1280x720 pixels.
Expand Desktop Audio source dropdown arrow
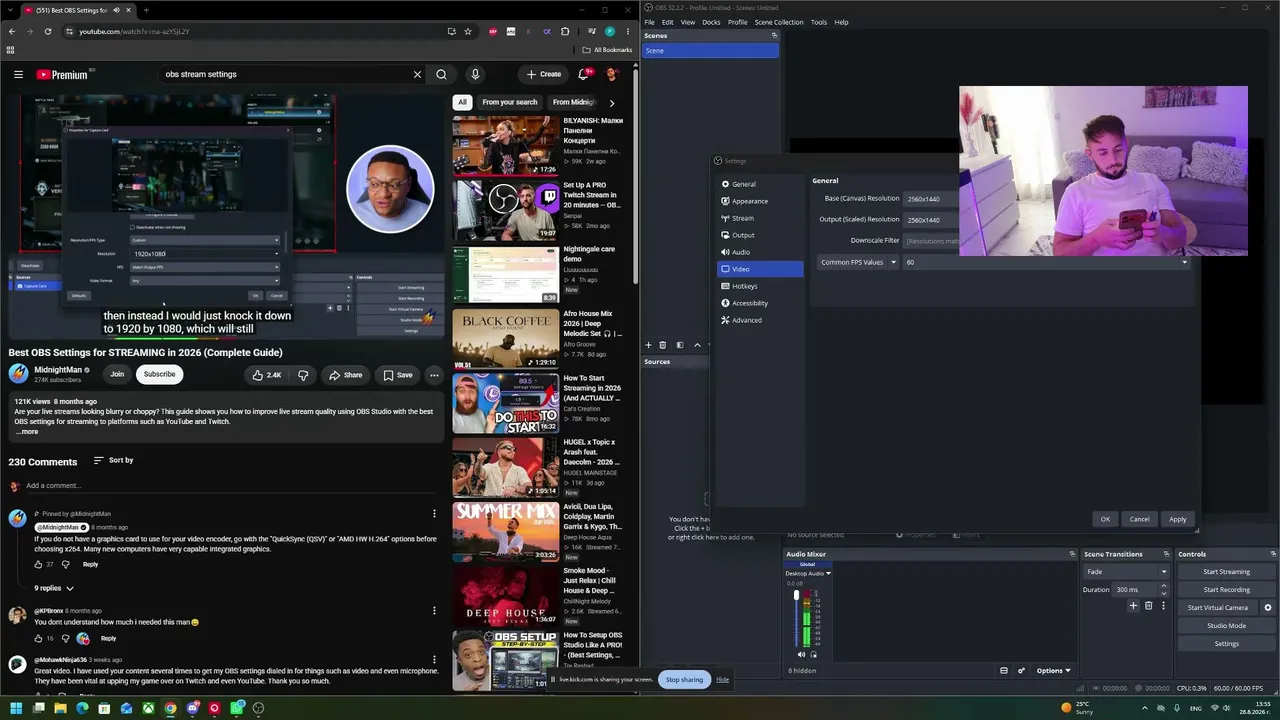pos(828,573)
